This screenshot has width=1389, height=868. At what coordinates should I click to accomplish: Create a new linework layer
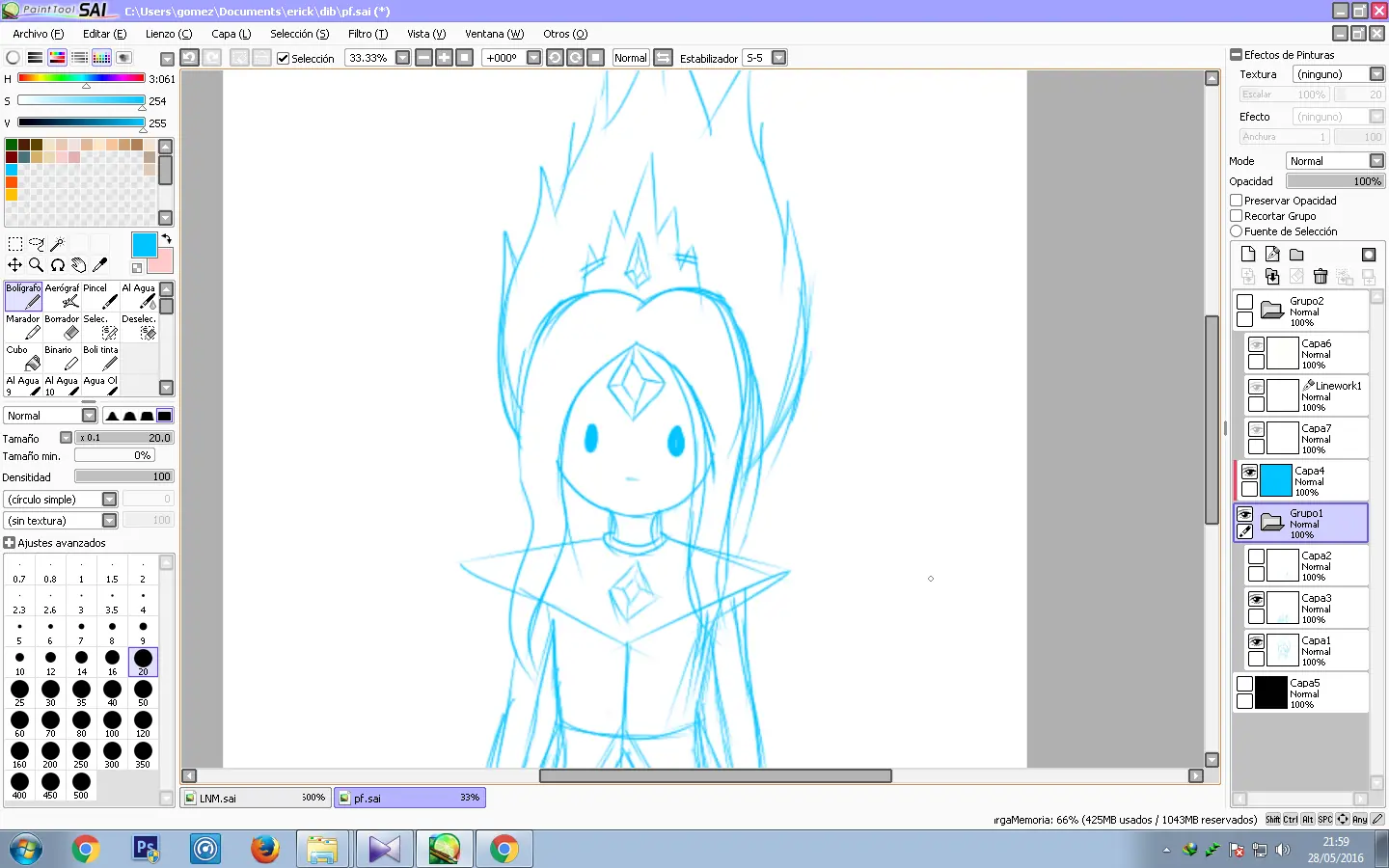[x=1272, y=255]
